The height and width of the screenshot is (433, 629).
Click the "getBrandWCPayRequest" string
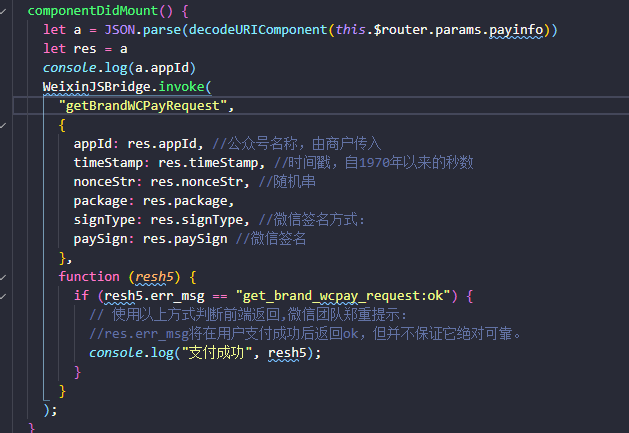[142, 106]
